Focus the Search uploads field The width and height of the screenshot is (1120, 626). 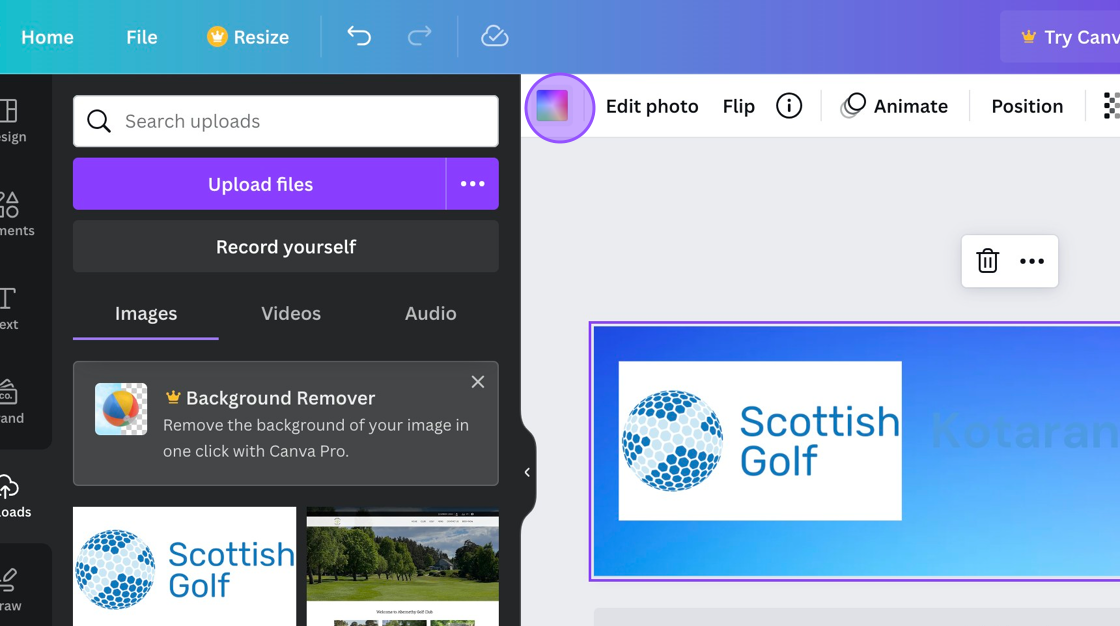click(x=286, y=121)
